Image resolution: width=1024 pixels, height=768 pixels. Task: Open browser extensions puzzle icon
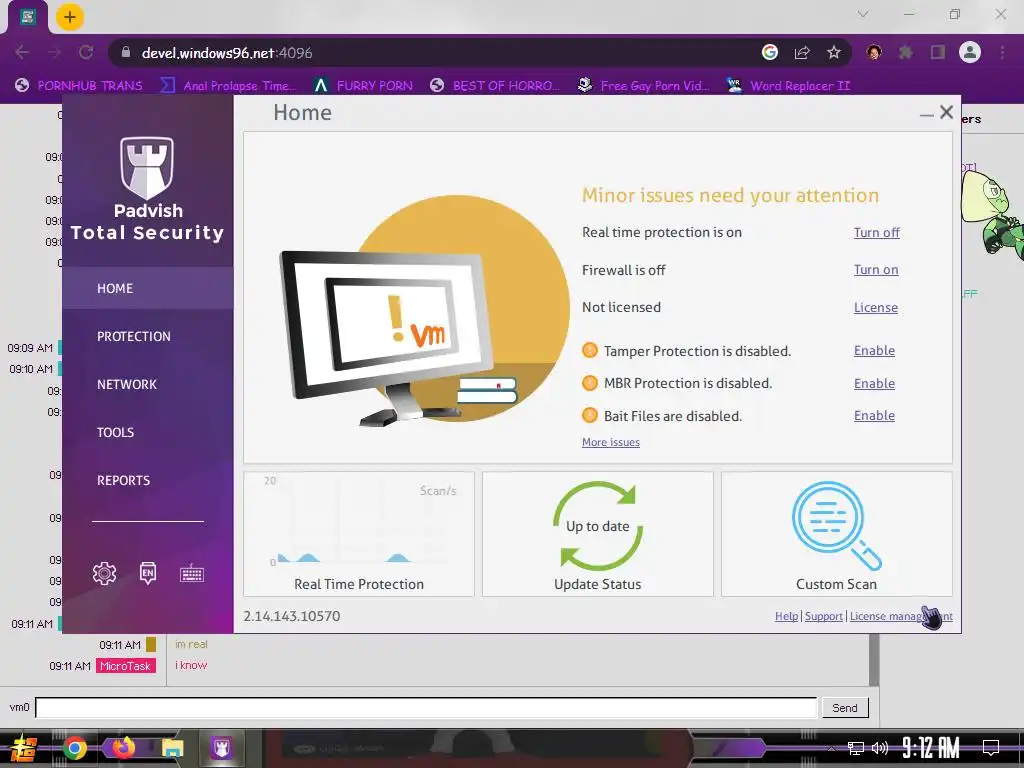point(906,52)
